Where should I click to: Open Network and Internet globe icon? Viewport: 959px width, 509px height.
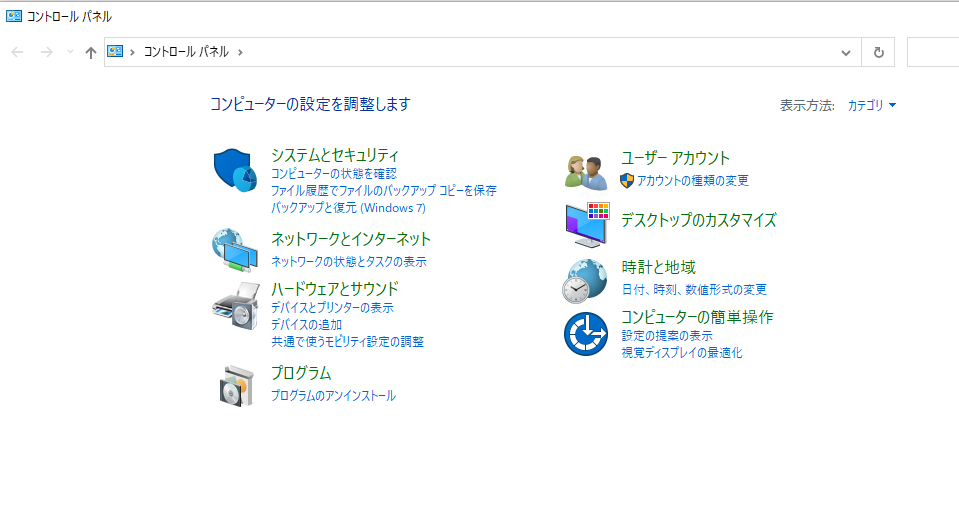(x=235, y=250)
